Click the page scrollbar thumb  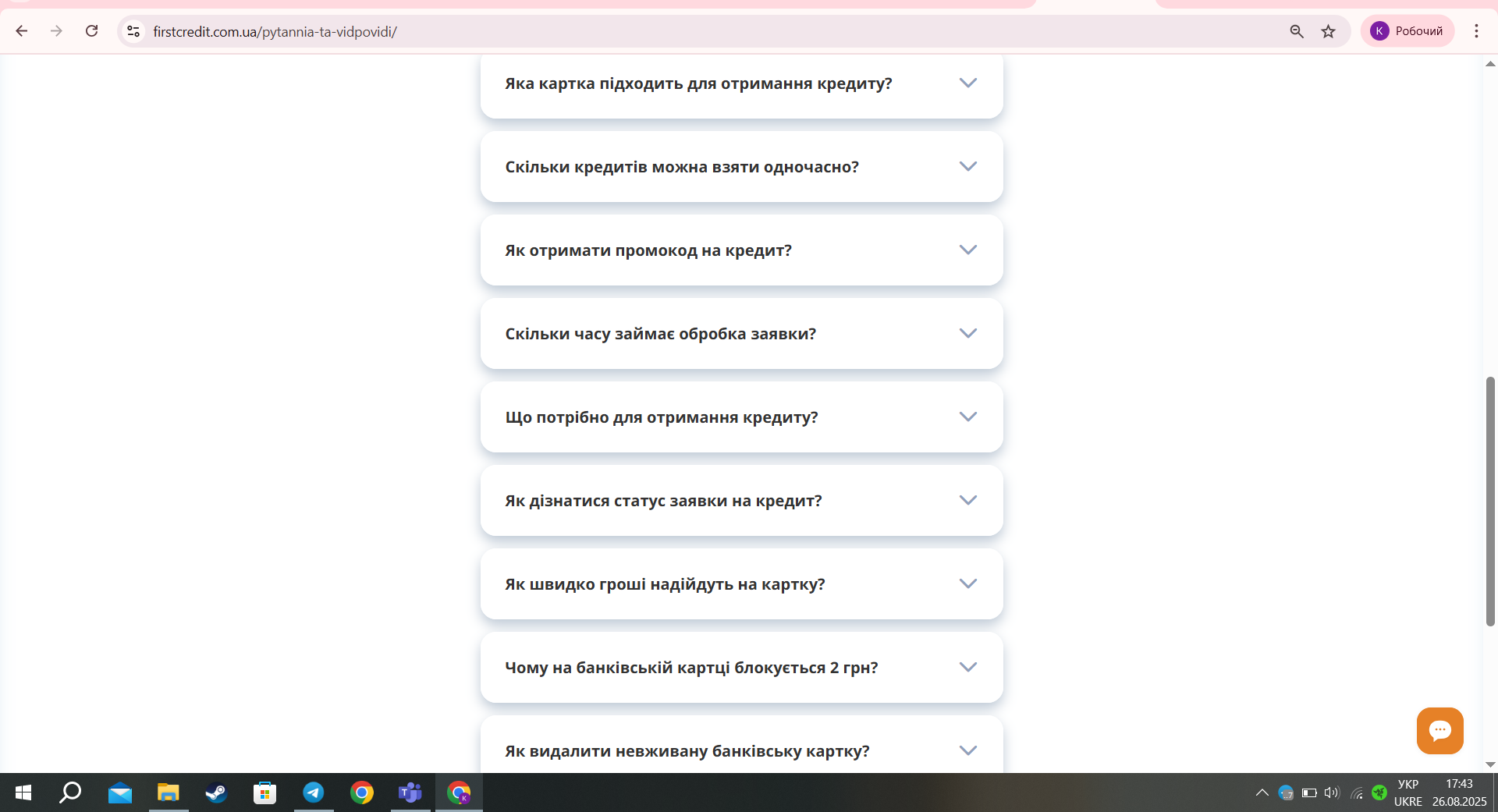(x=1490, y=502)
